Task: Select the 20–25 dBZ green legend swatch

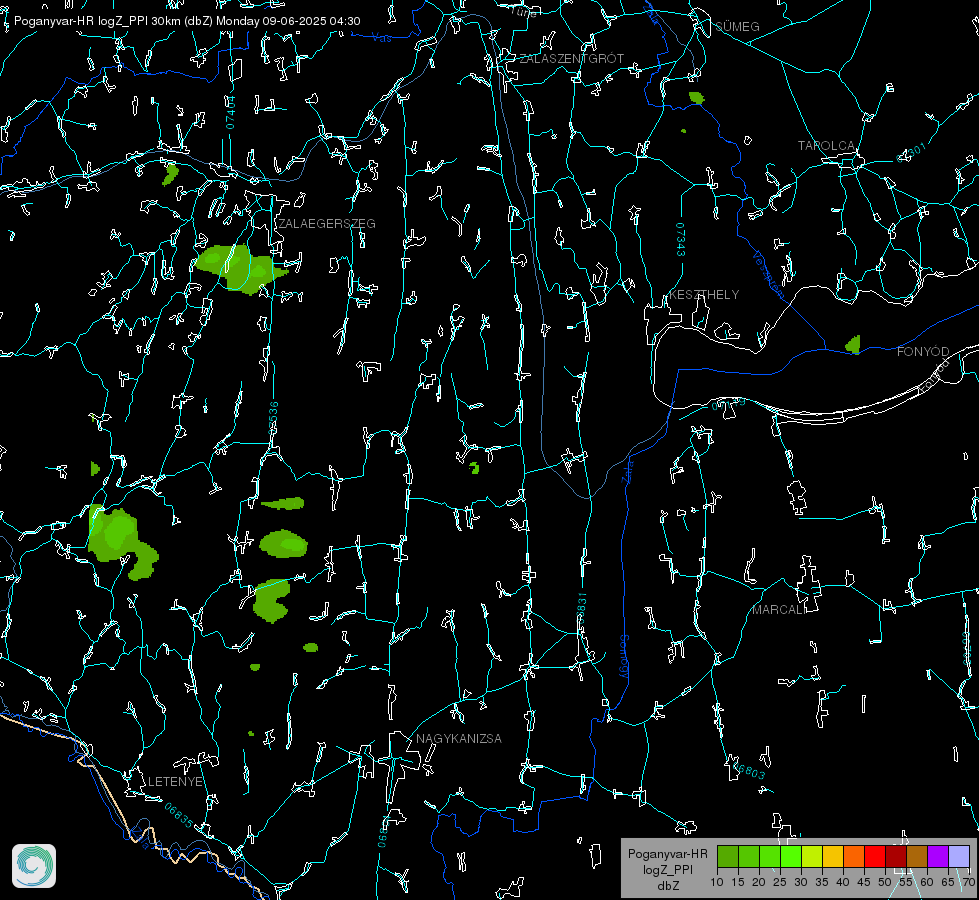Action: [x=770, y=856]
